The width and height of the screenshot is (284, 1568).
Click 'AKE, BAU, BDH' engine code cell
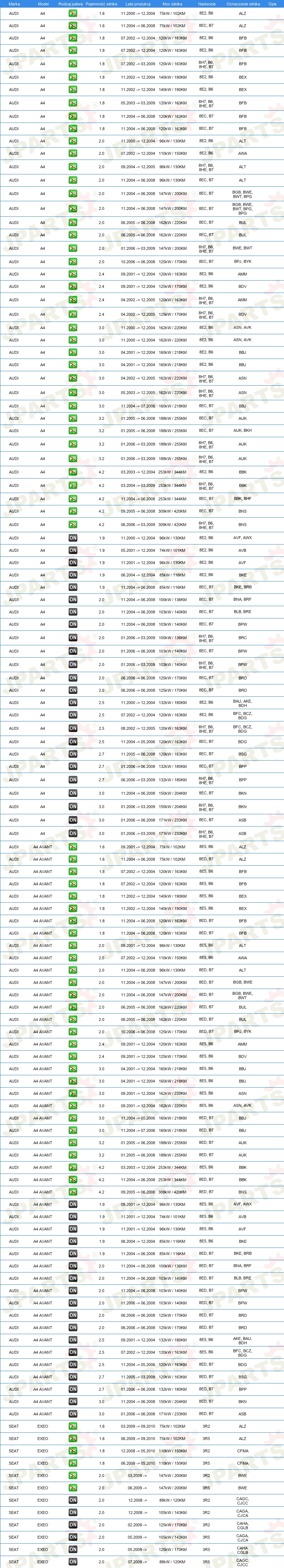point(243,1340)
